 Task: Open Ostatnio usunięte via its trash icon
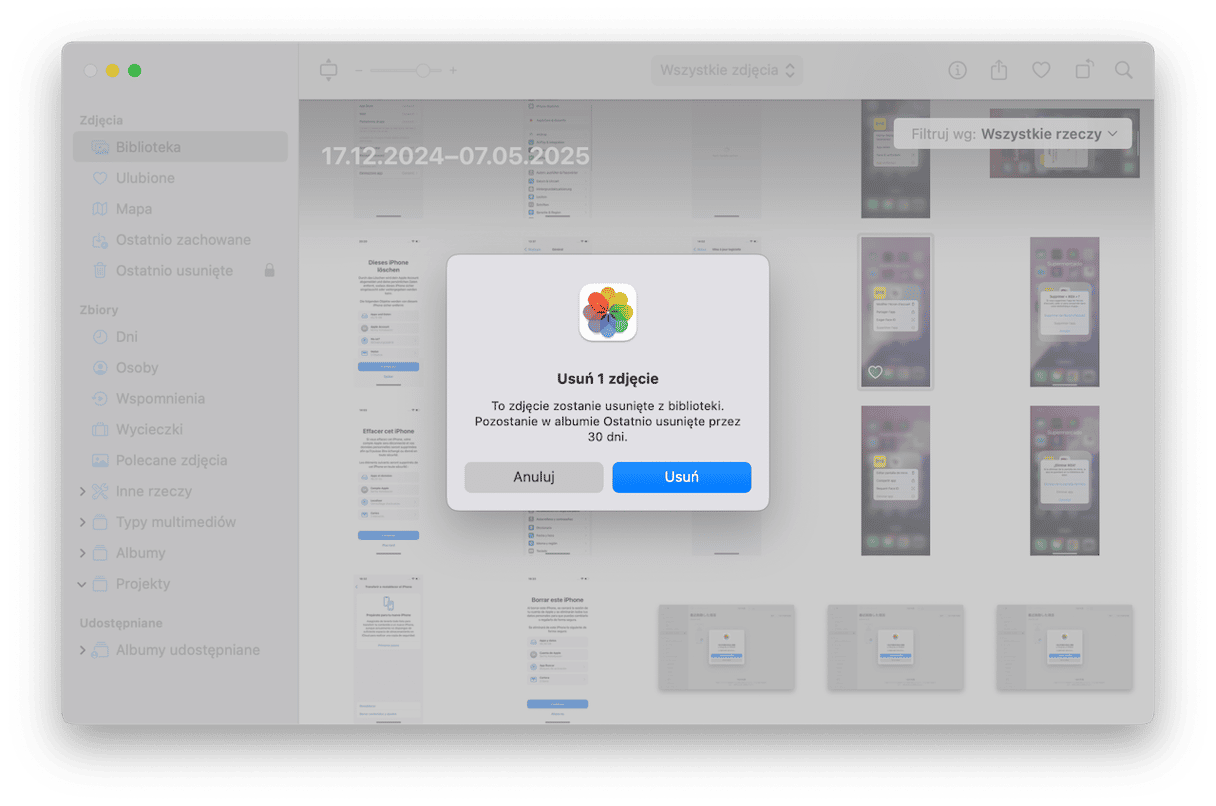click(x=100, y=271)
